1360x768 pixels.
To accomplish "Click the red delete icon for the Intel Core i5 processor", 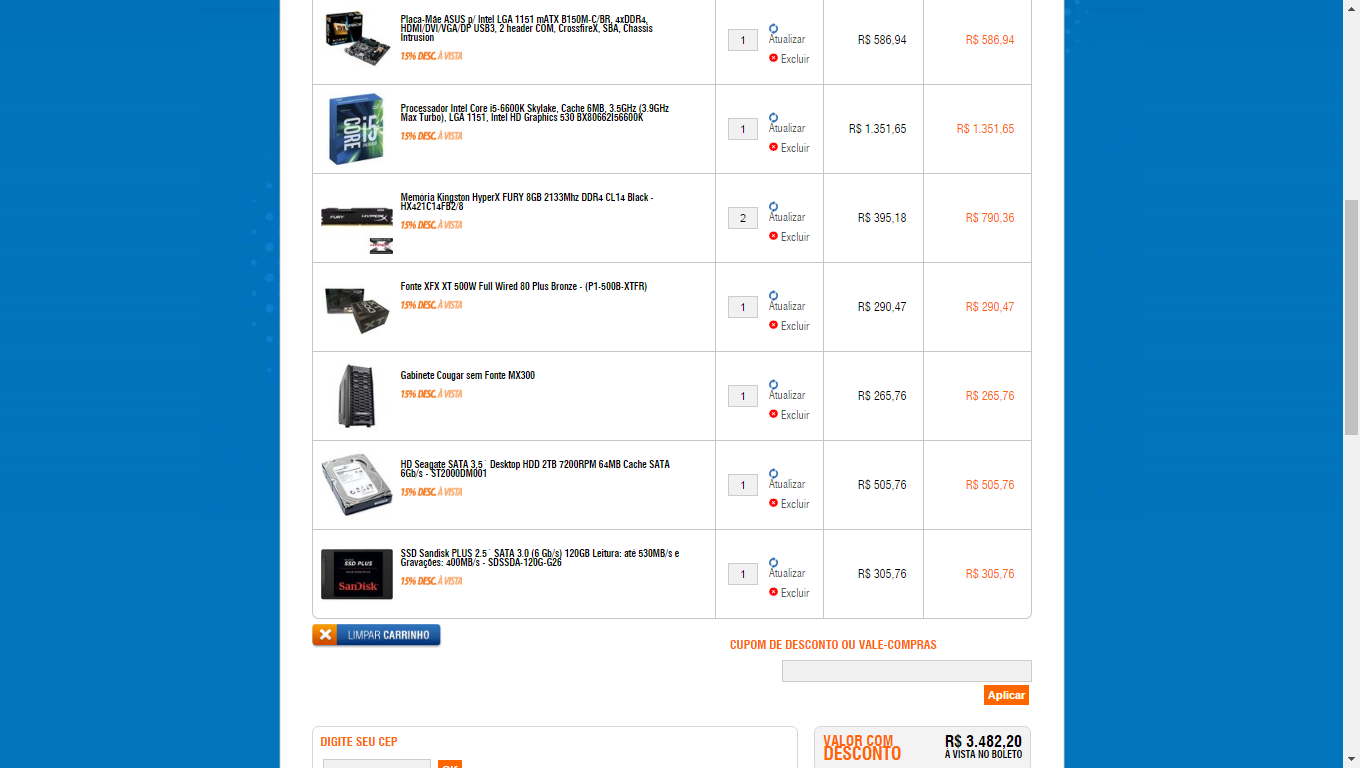I will tap(773, 147).
